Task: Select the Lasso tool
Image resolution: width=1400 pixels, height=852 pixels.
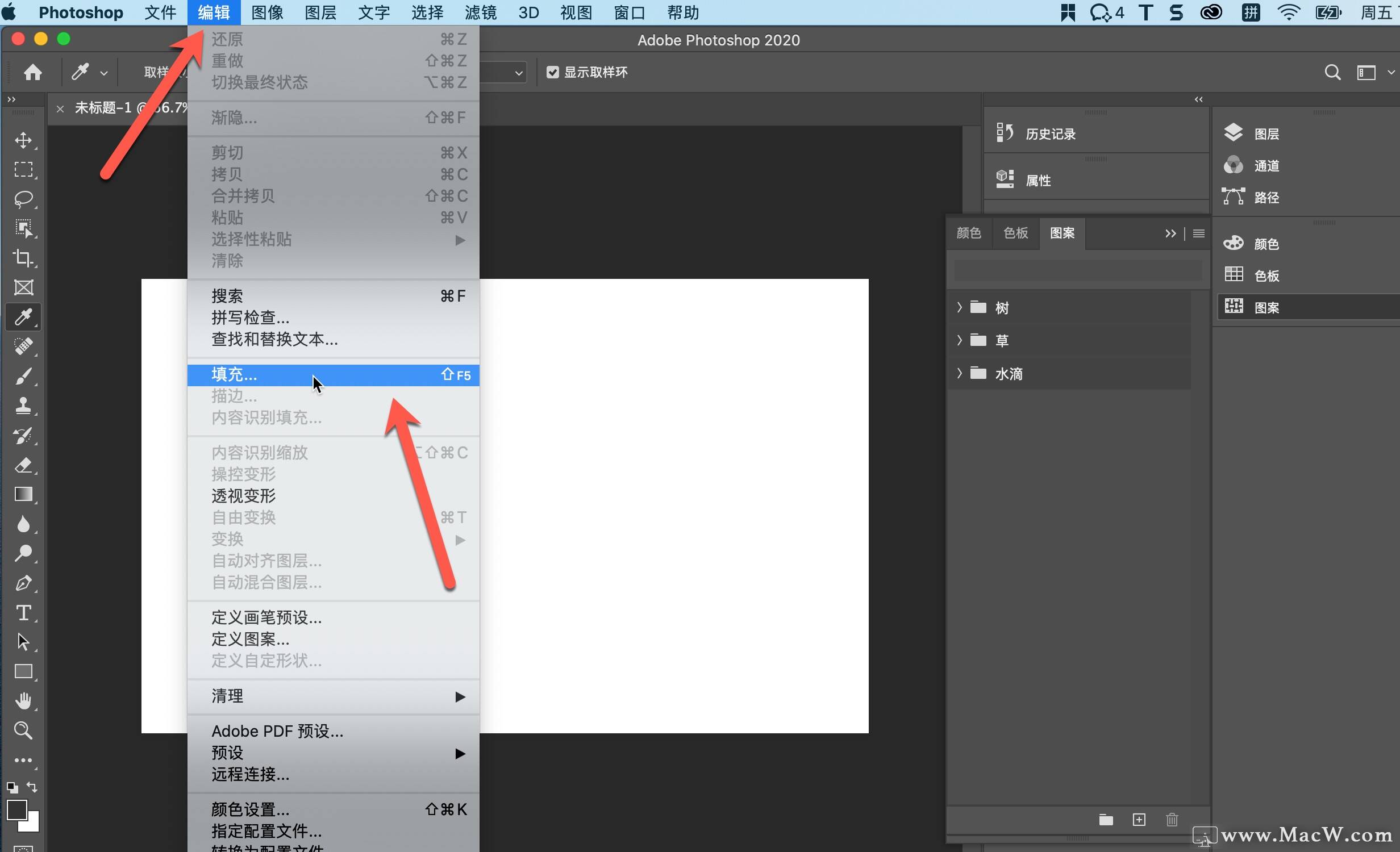Action: (25, 198)
